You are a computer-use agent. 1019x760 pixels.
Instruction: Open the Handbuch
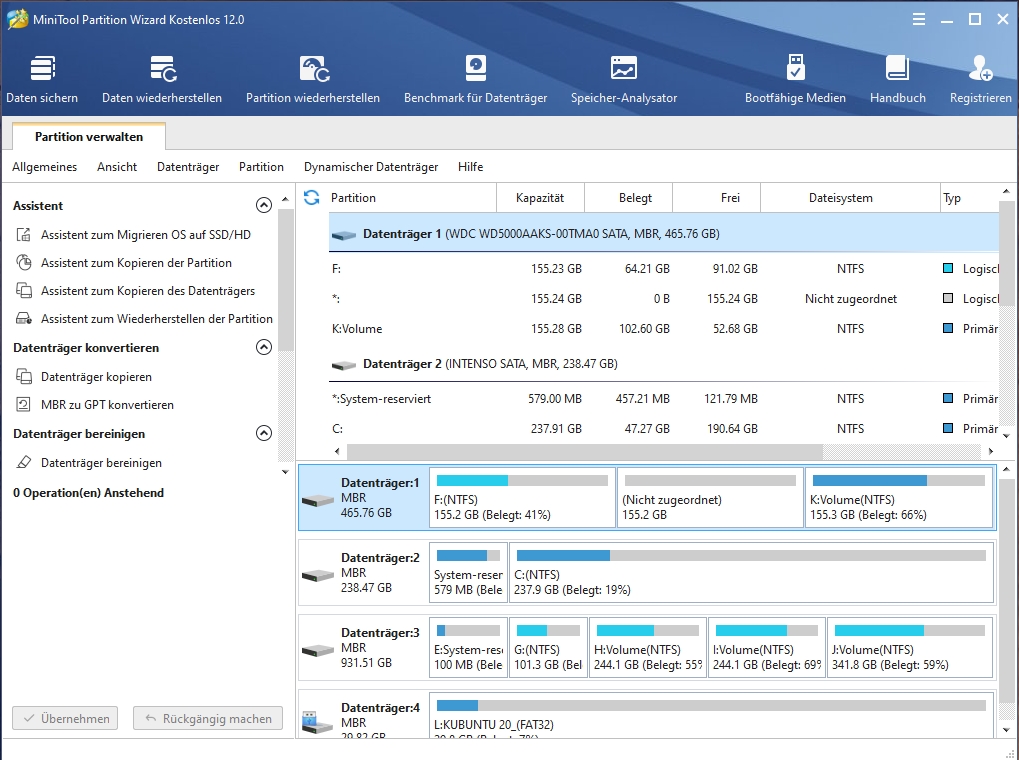[897, 80]
